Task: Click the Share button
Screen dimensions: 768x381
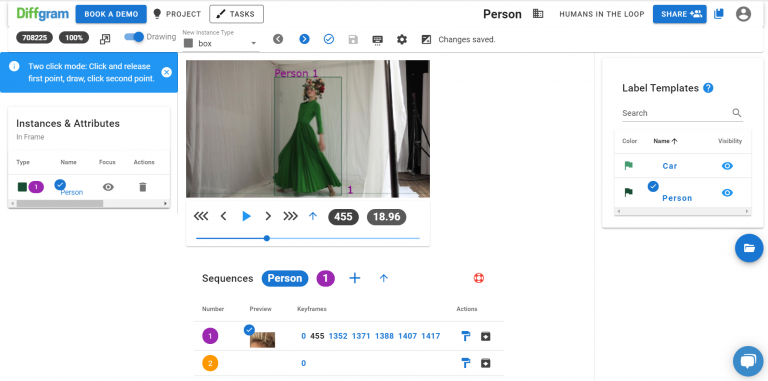Action: tap(680, 14)
